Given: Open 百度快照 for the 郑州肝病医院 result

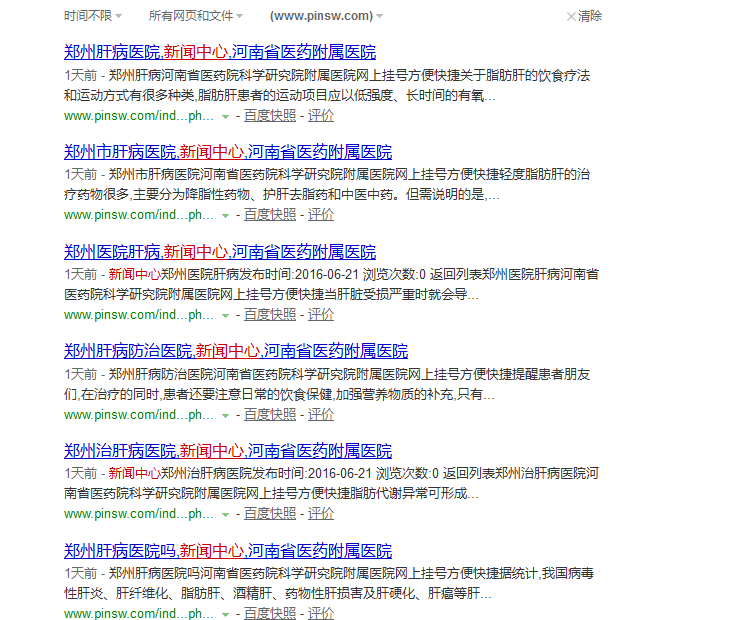Looking at the screenshot, I should (x=270, y=116).
